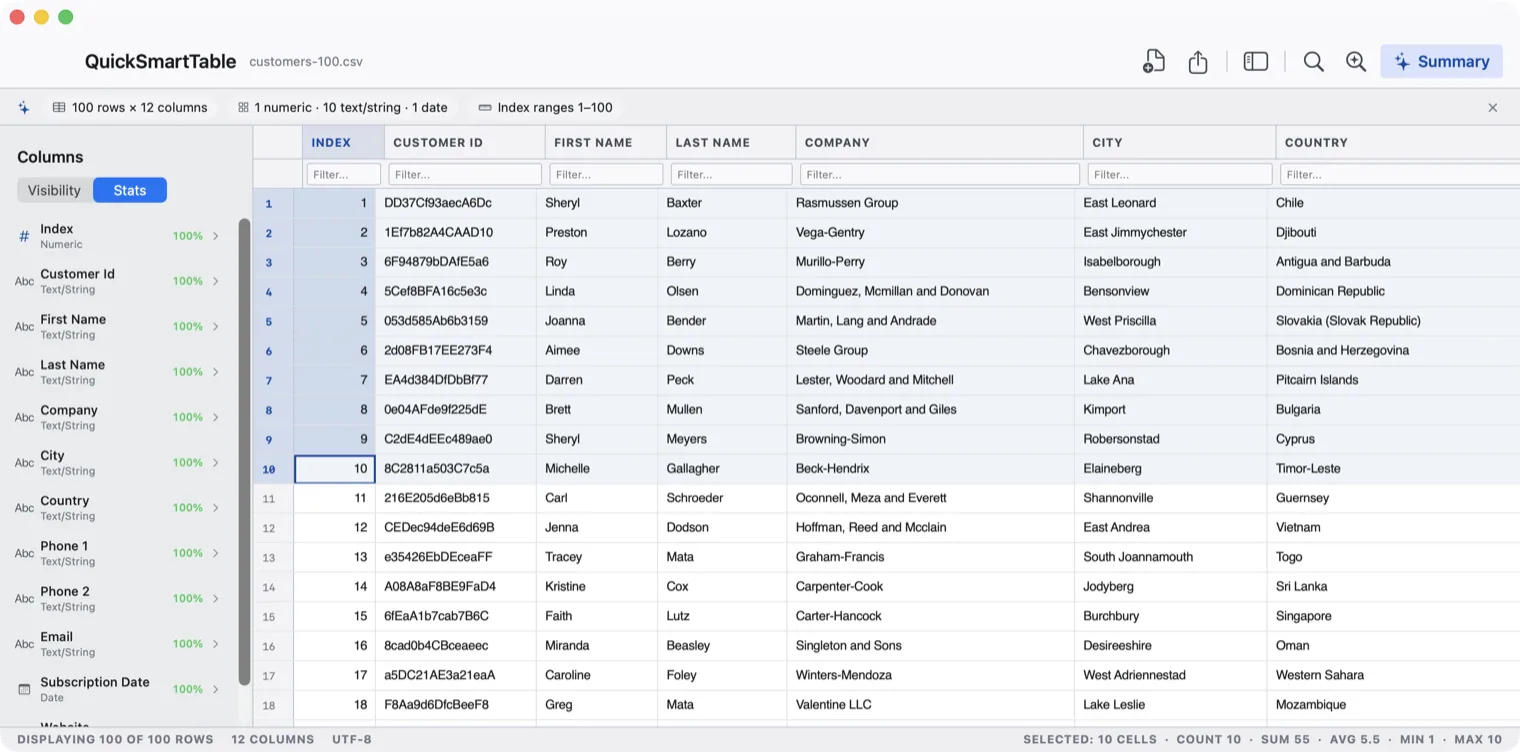Viewport: 1520px width, 752px height.
Task: Open the Summary button
Action: click(x=1441, y=61)
